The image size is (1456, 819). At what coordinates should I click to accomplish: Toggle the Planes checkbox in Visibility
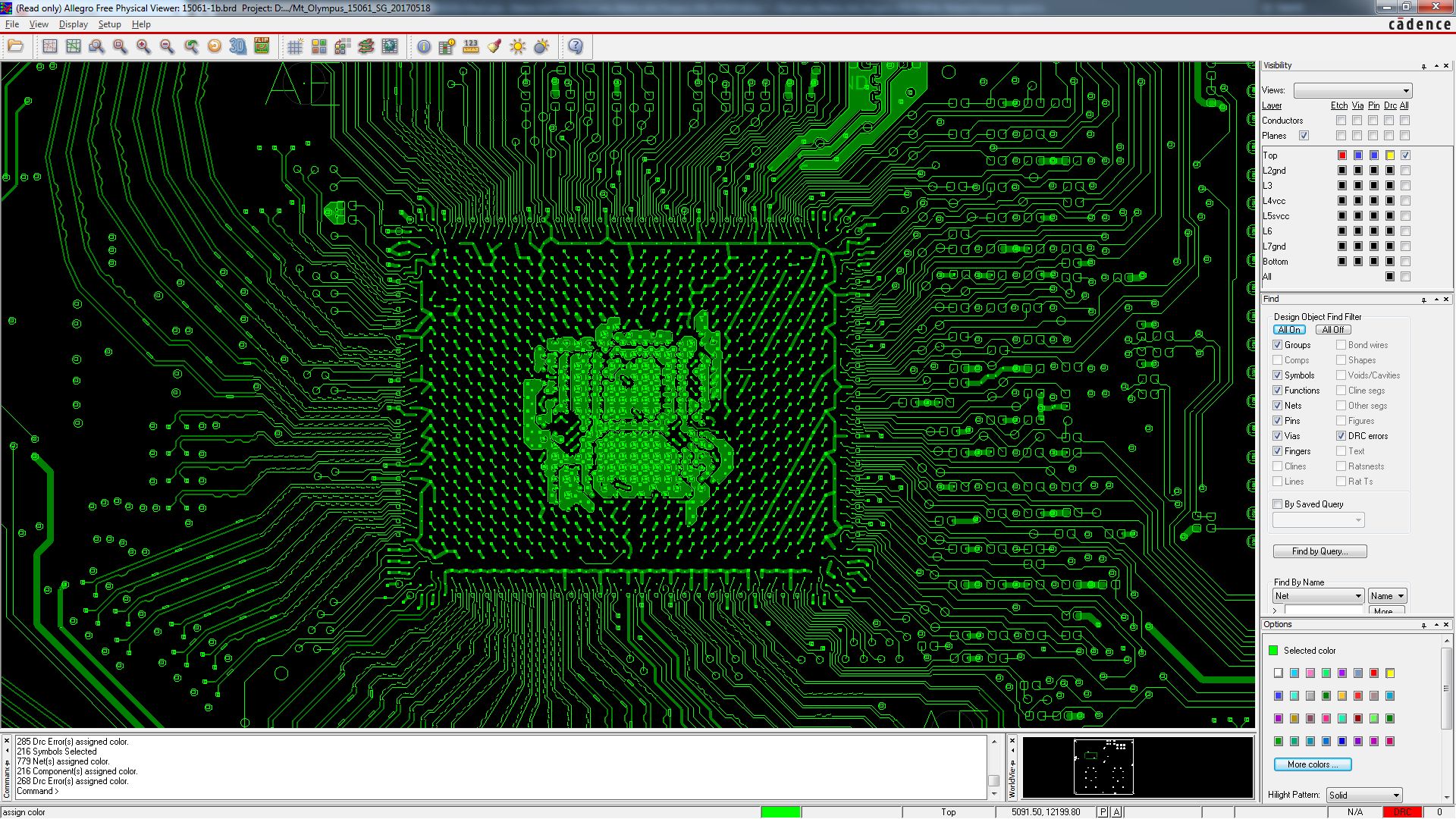(x=1304, y=136)
